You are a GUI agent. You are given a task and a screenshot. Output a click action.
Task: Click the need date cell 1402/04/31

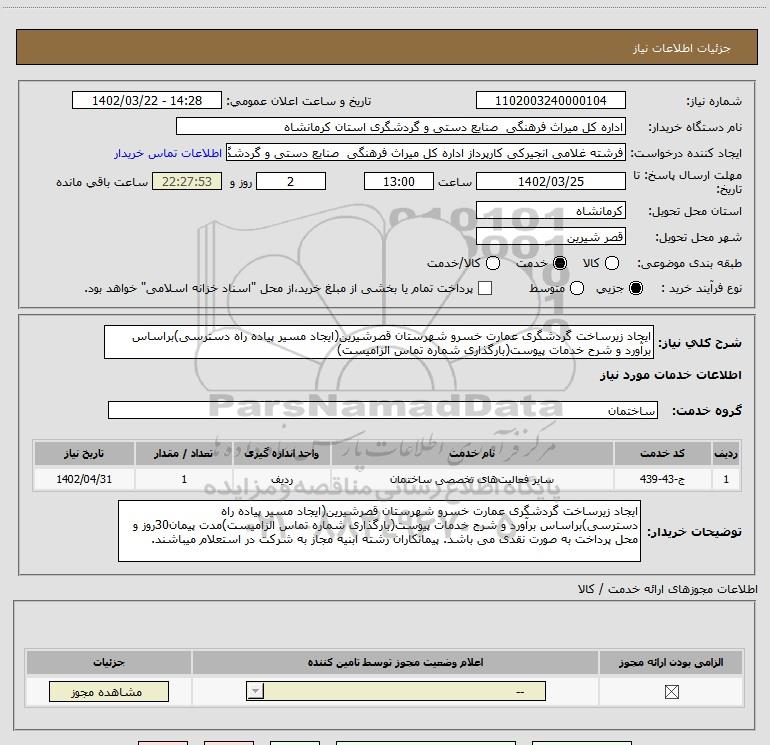click(84, 479)
